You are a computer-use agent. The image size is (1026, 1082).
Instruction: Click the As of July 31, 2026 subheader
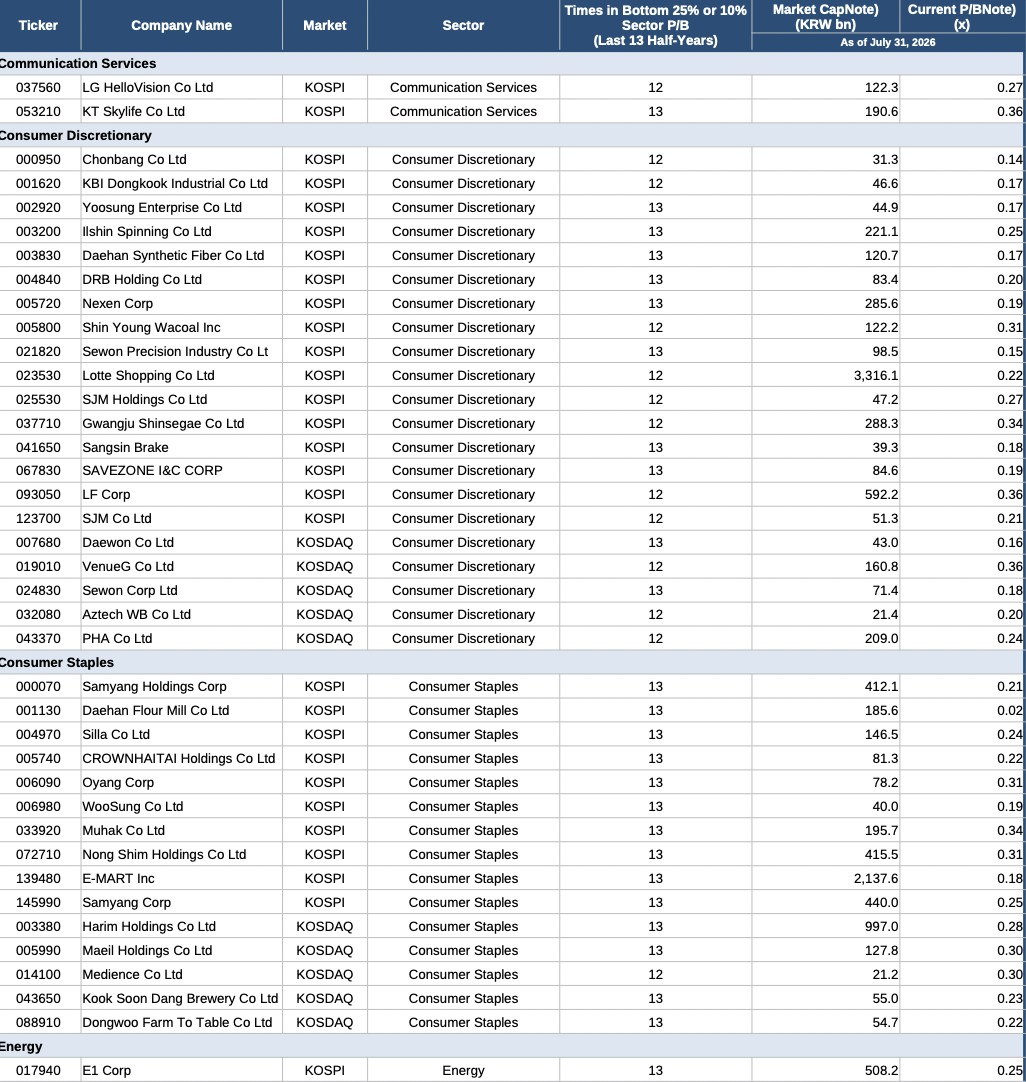point(887,42)
